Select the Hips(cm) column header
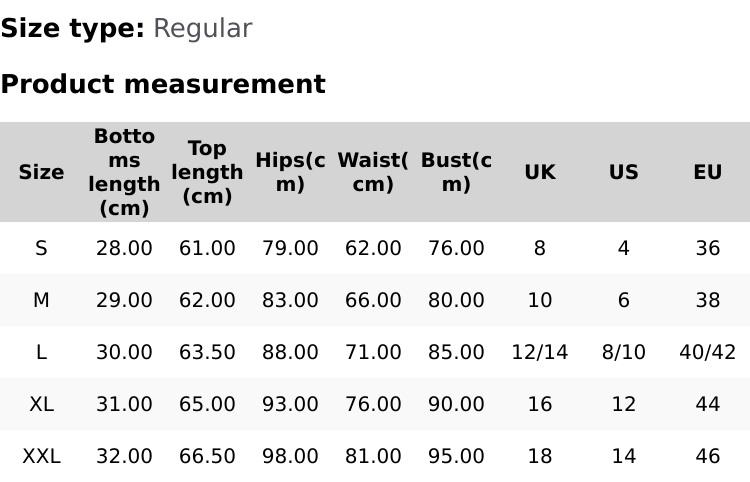The height and width of the screenshot is (482, 750). [290, 172]
